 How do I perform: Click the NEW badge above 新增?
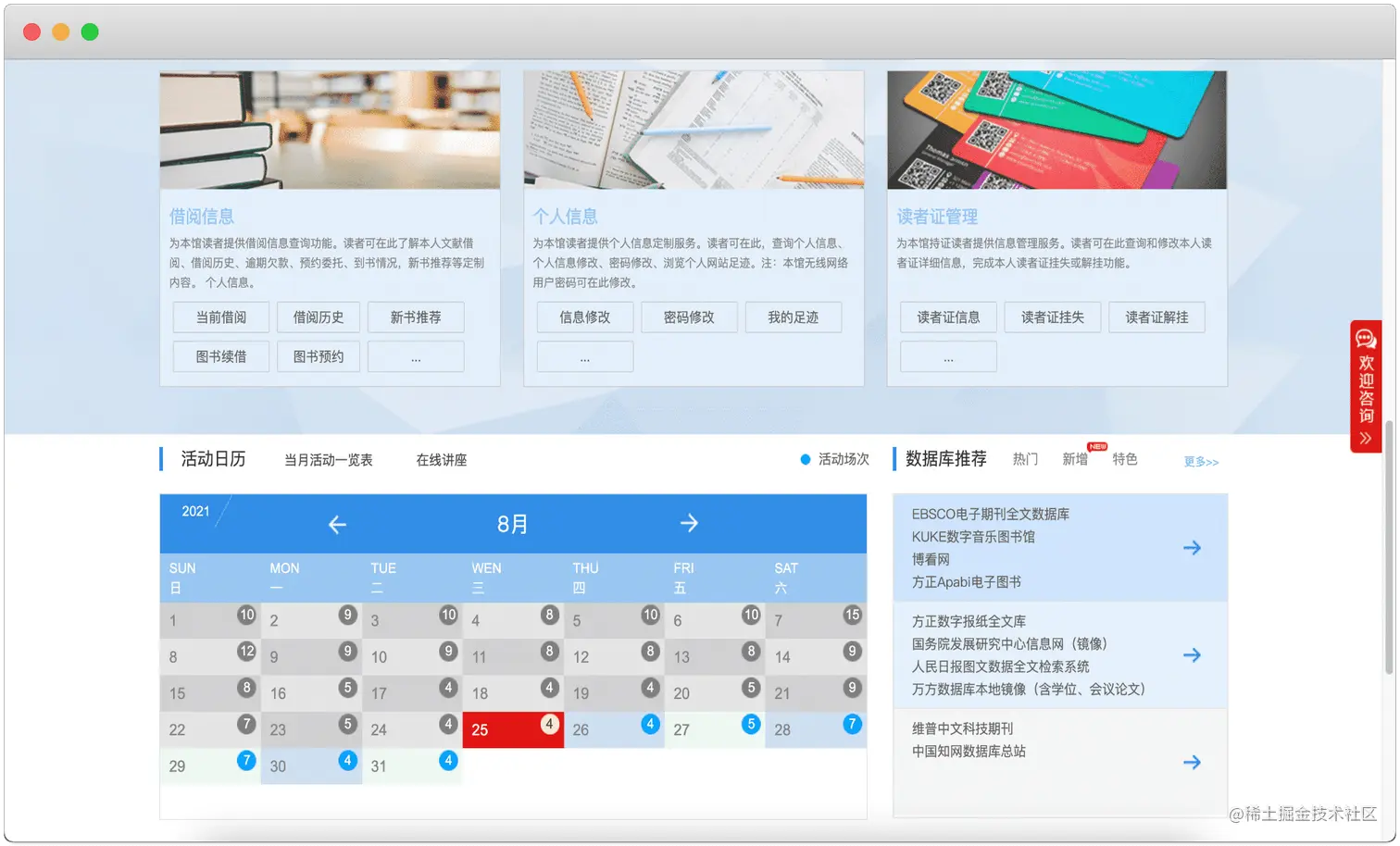(x=1097, y=445)
